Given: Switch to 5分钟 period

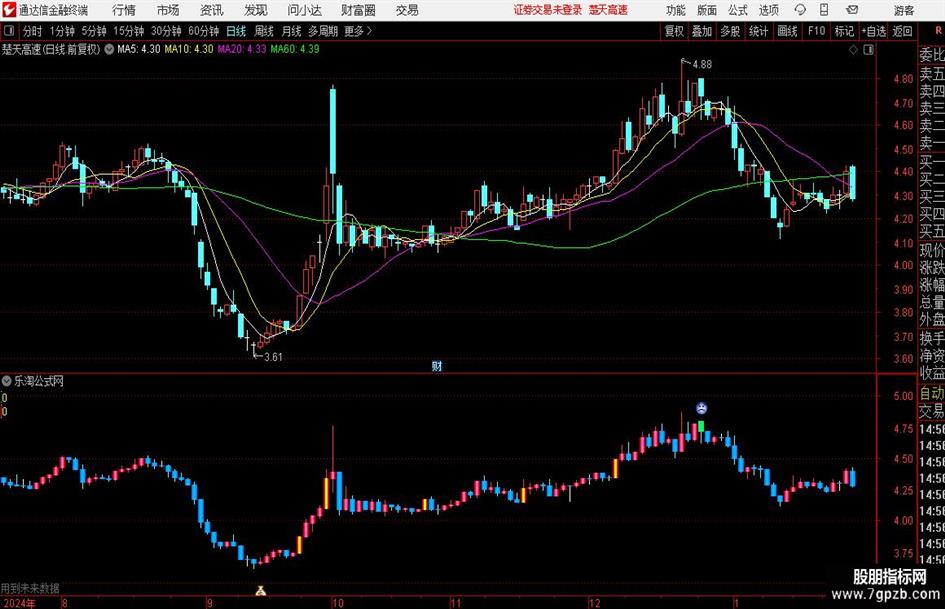Looking at the screenshot, I should tap(94, 31).
